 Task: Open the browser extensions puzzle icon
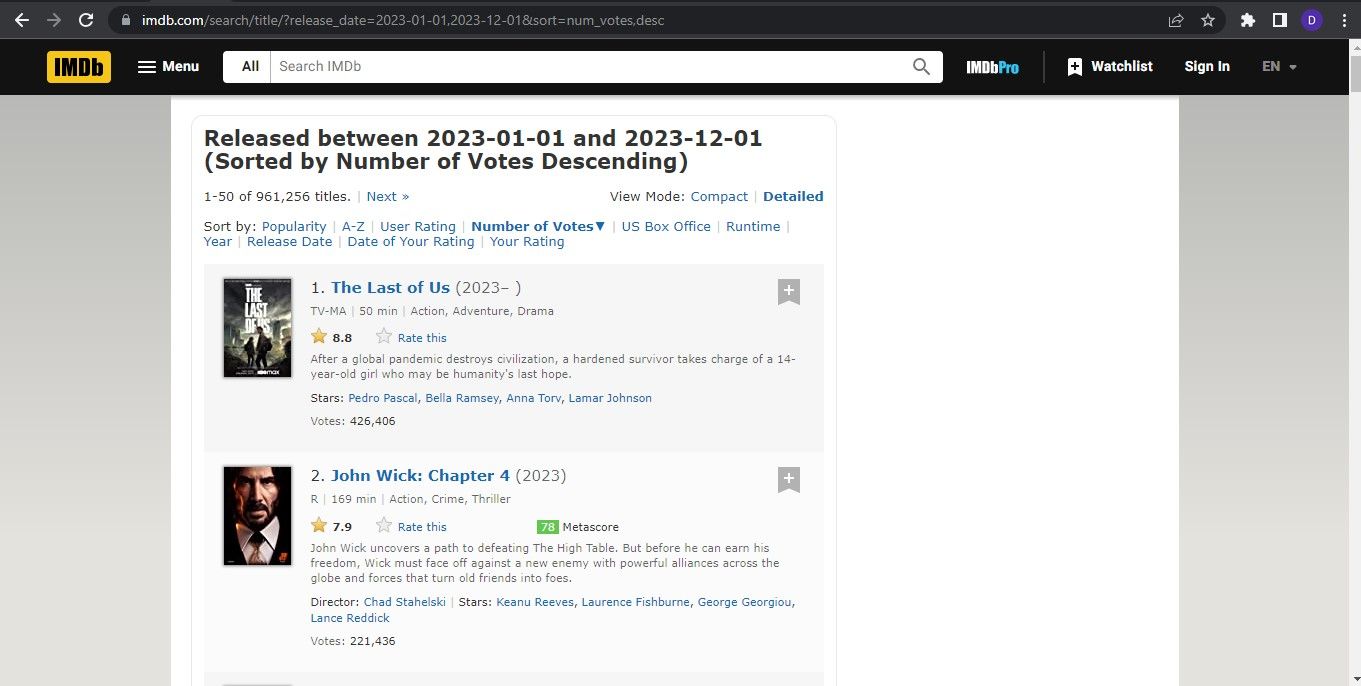1248,19
